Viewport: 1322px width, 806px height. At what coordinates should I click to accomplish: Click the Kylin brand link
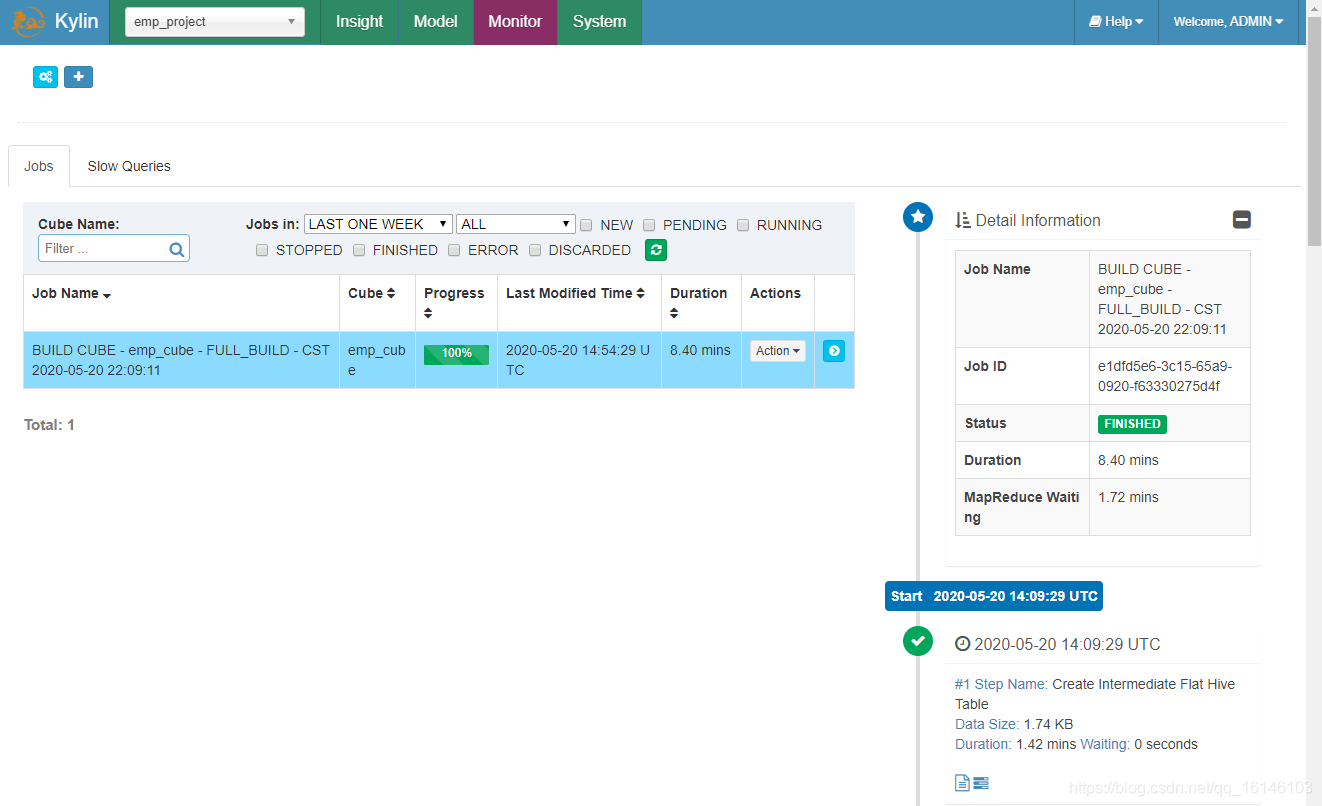coord(76,21)
